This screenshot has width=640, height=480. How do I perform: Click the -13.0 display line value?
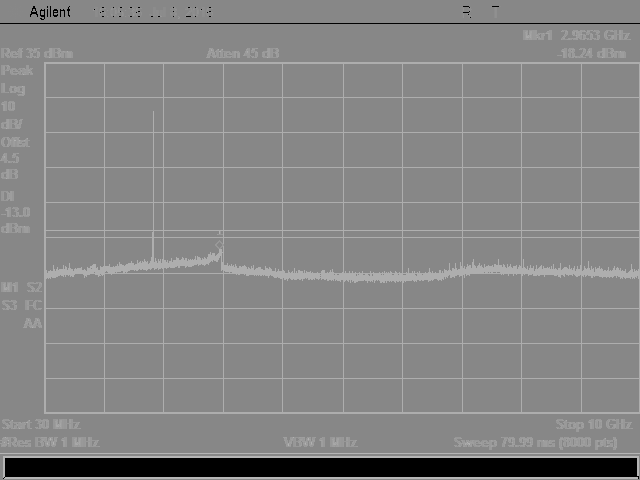[16, 212]
